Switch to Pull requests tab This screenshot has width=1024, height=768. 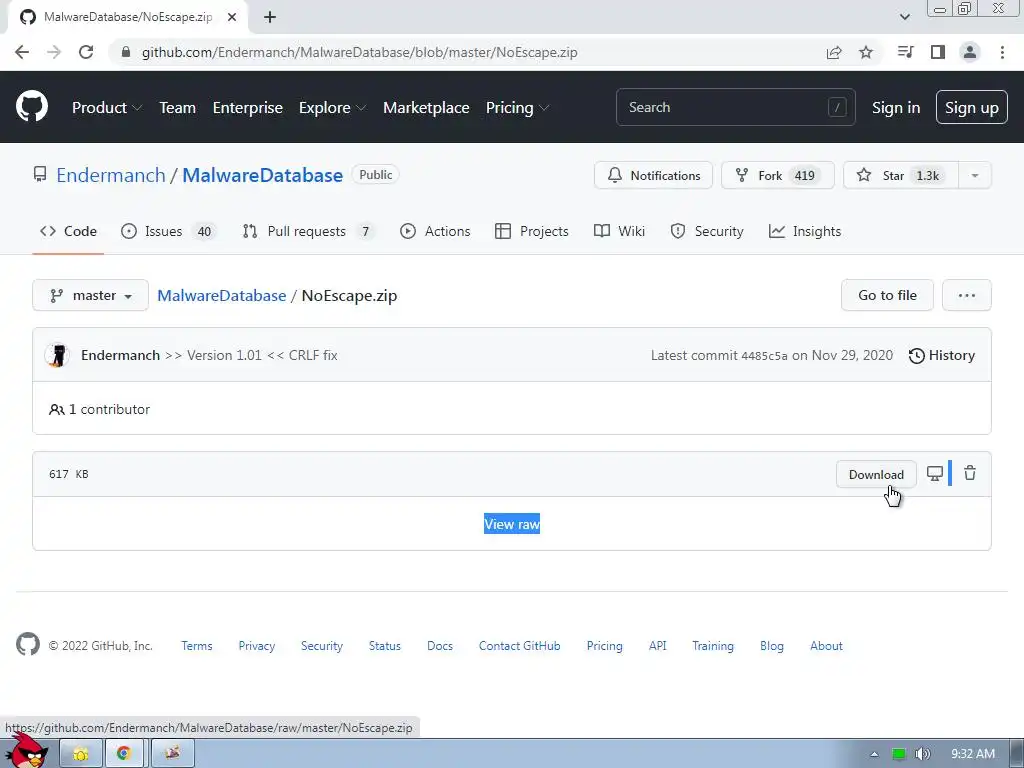(x=308, y=231)
